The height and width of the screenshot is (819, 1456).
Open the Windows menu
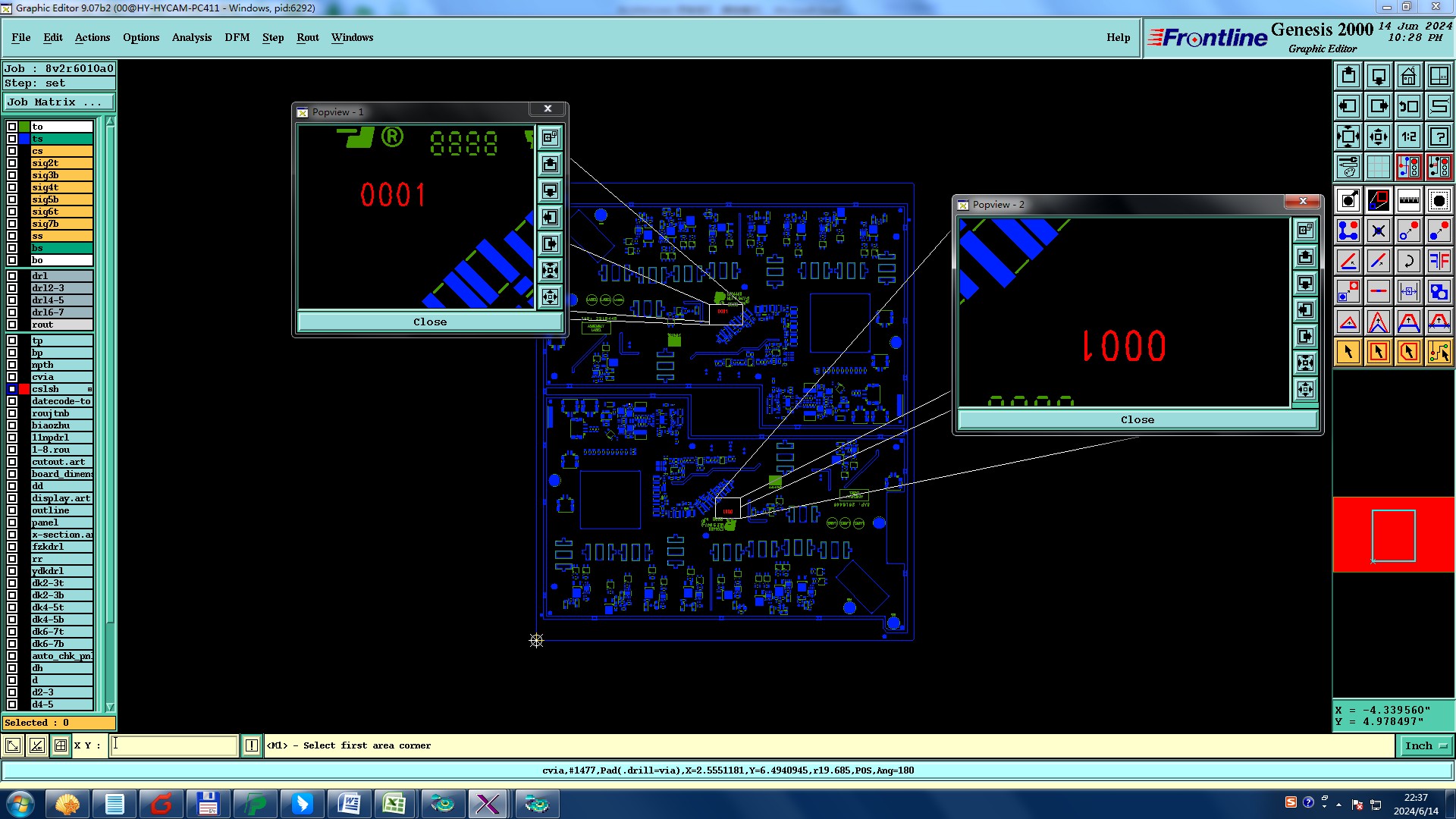point(352,37)
